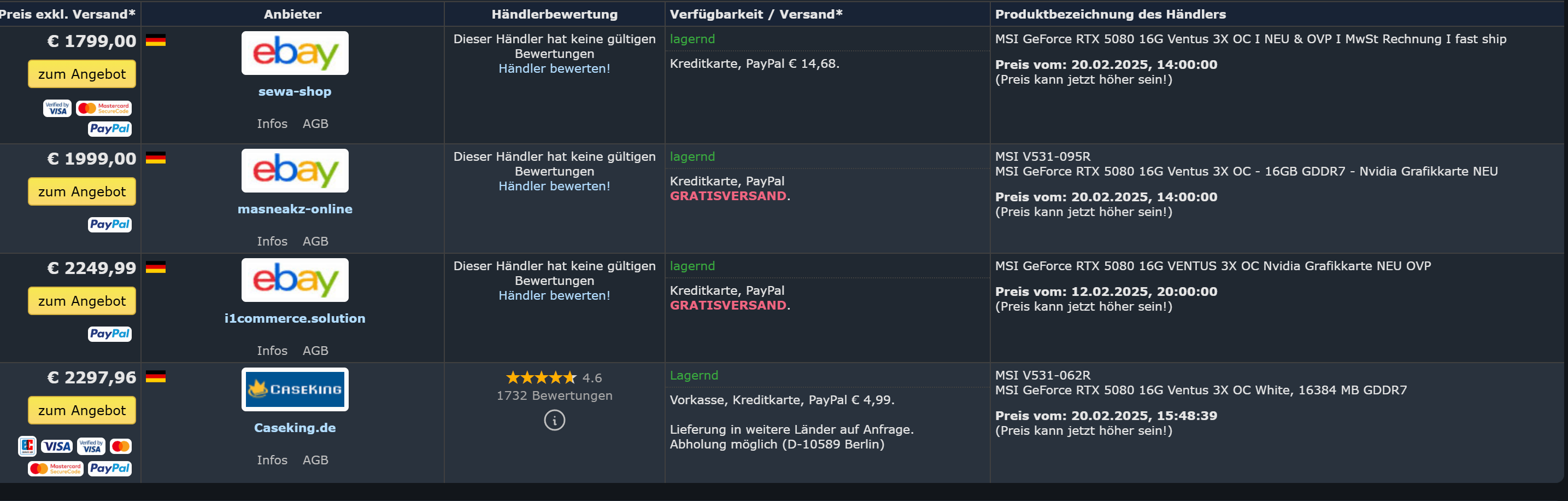The height and width of the screenshot is (501, 1568).
Task: Open the Caseking.de seller link
Action: [295, 428]
